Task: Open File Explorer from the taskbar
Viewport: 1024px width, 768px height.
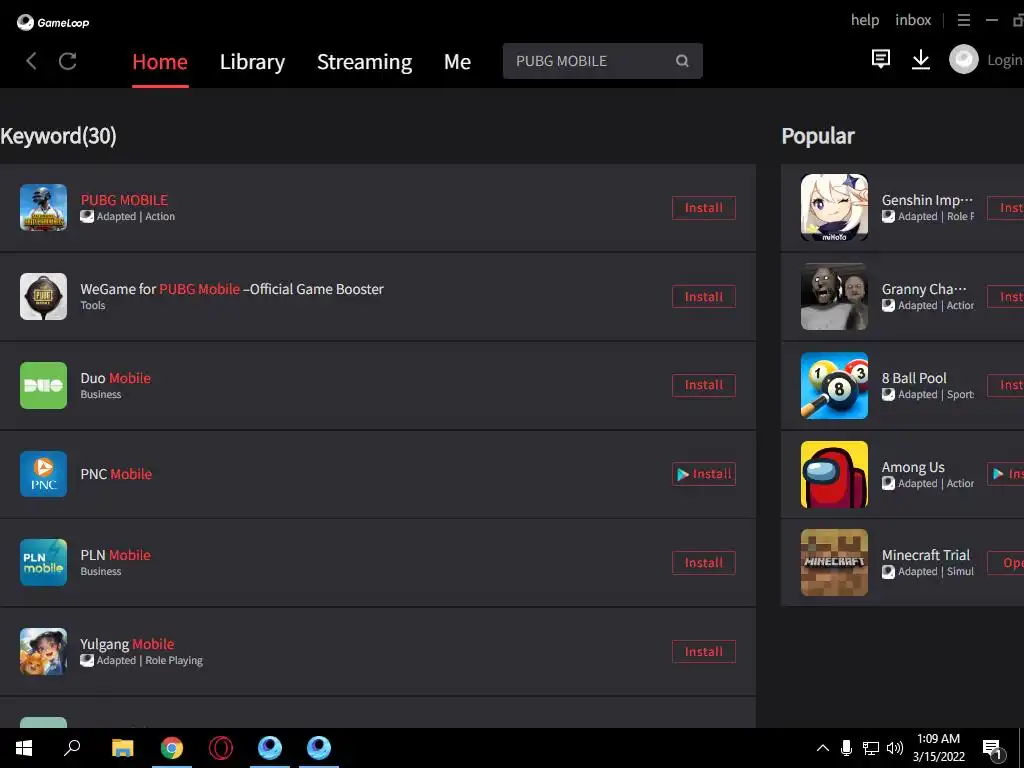Action: [x=122, y=748]
